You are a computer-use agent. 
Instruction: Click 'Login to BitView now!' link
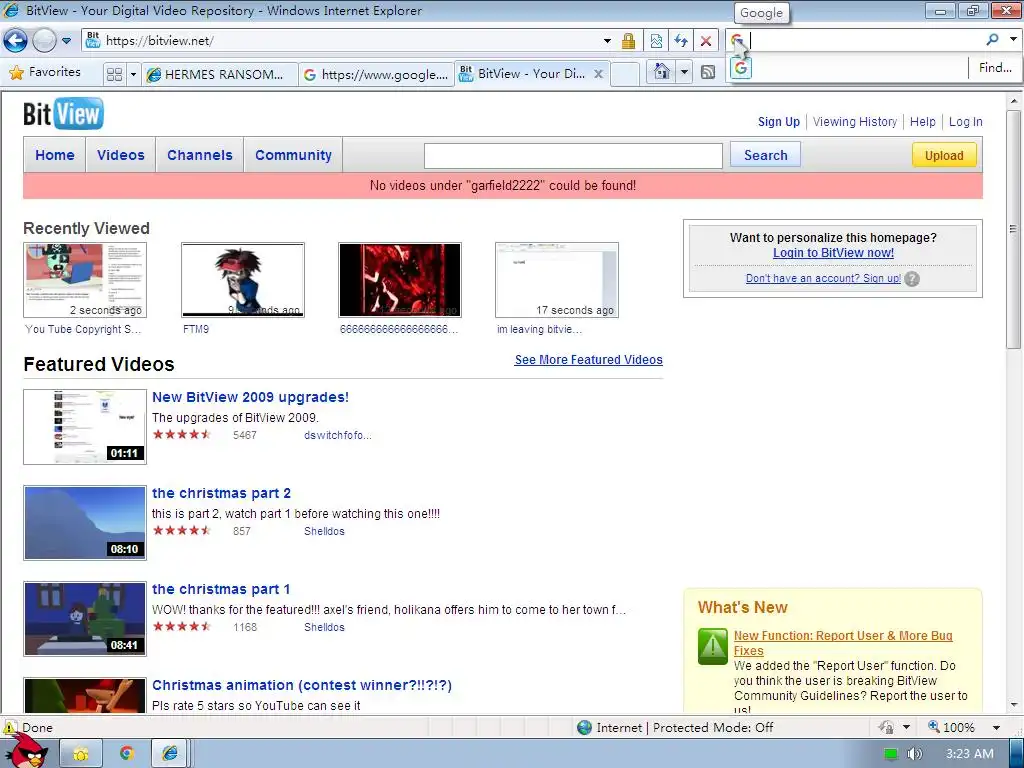pyautogui.click(x=833, y=253)
